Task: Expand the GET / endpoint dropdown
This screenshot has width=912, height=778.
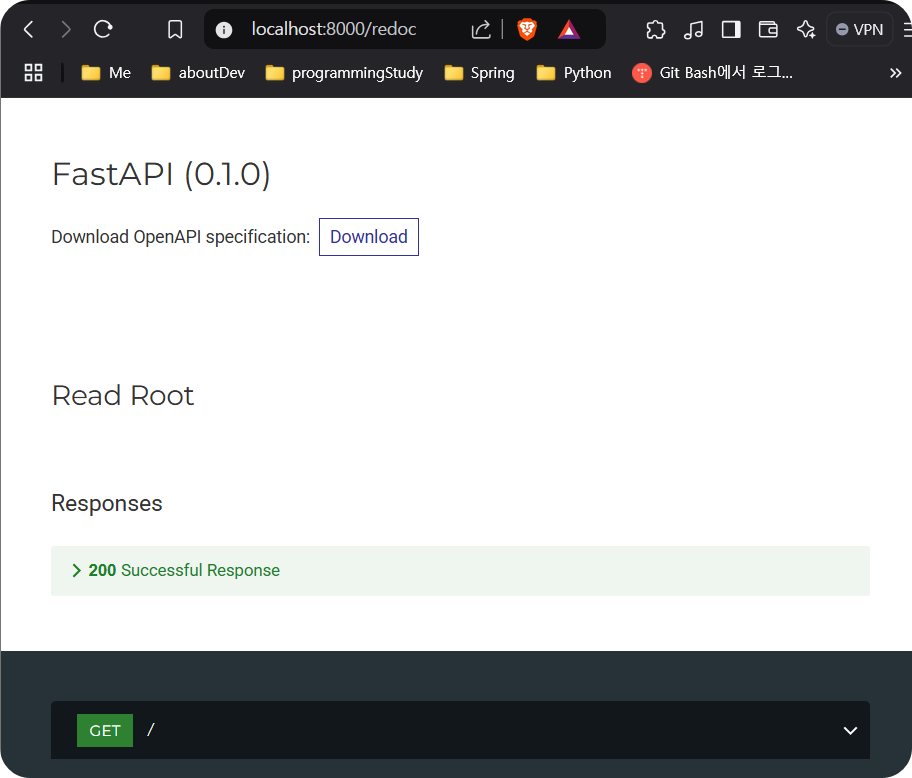Action: (850, 730)
